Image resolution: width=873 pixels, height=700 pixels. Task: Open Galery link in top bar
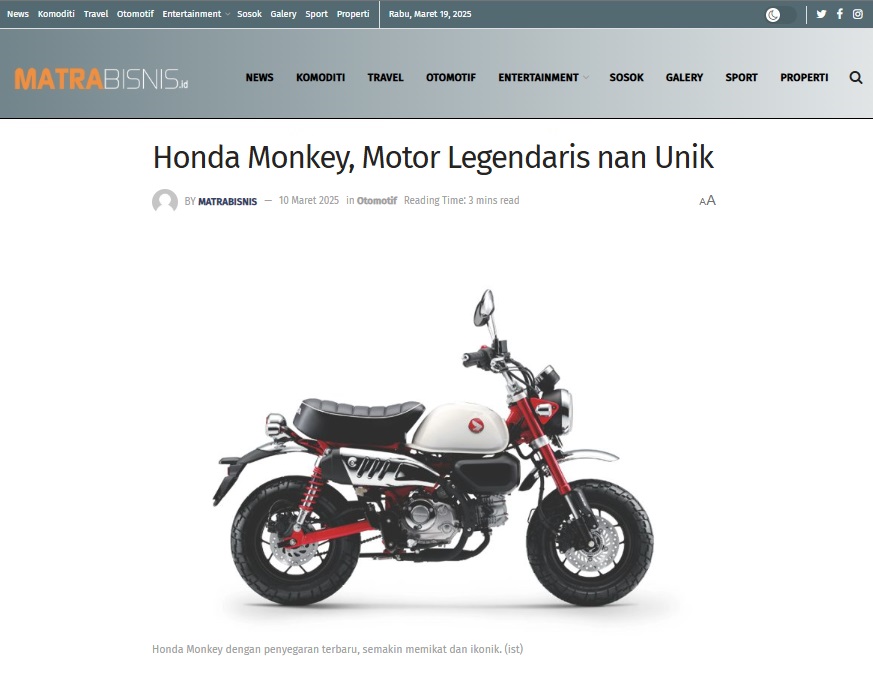pyautogui.click(x=283, y=14)
